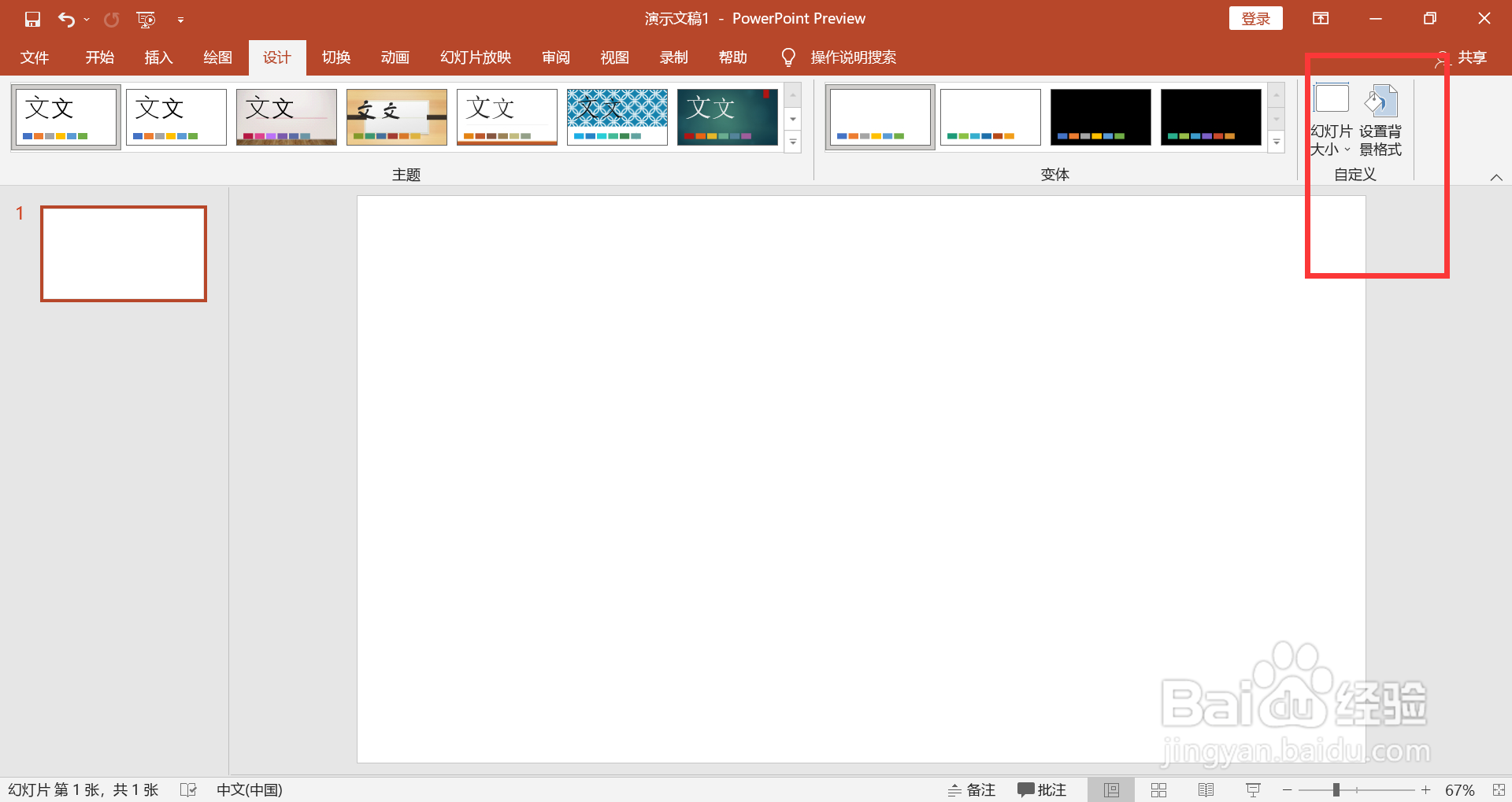This screenshot has height=802, width=1512.
Task: Open the 动画 tab
Action: [x=395, y=57]
